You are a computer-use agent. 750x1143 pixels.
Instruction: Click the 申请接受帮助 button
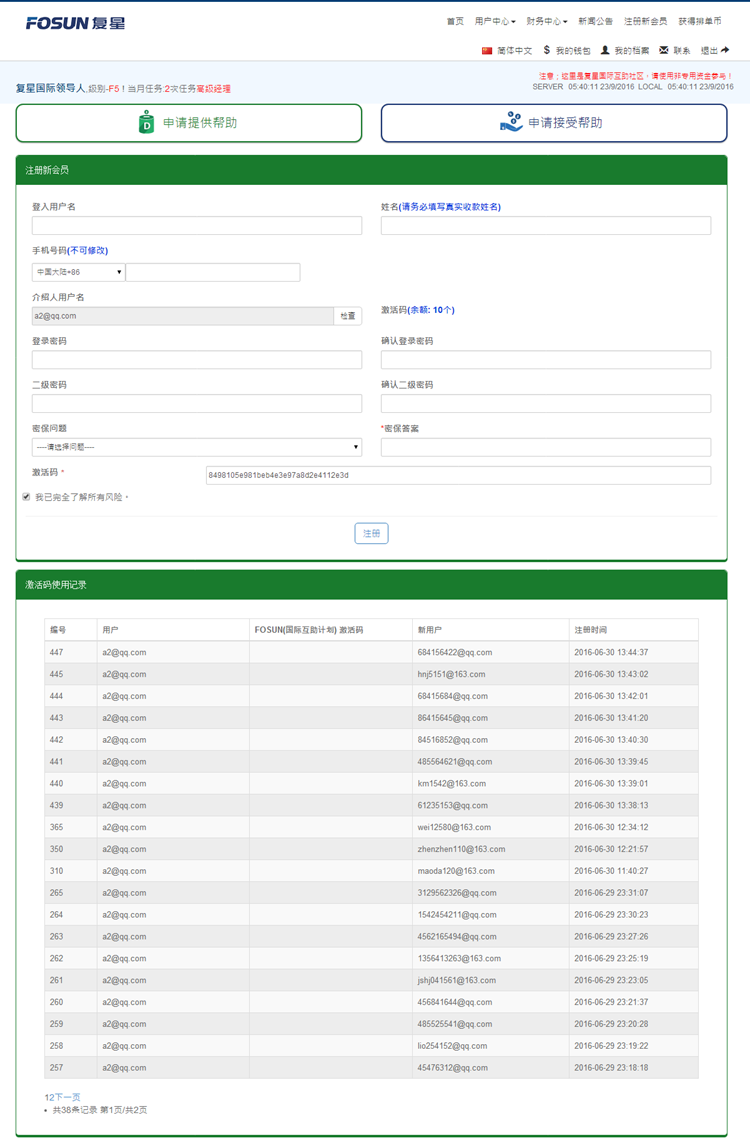(x=554, y=122)
